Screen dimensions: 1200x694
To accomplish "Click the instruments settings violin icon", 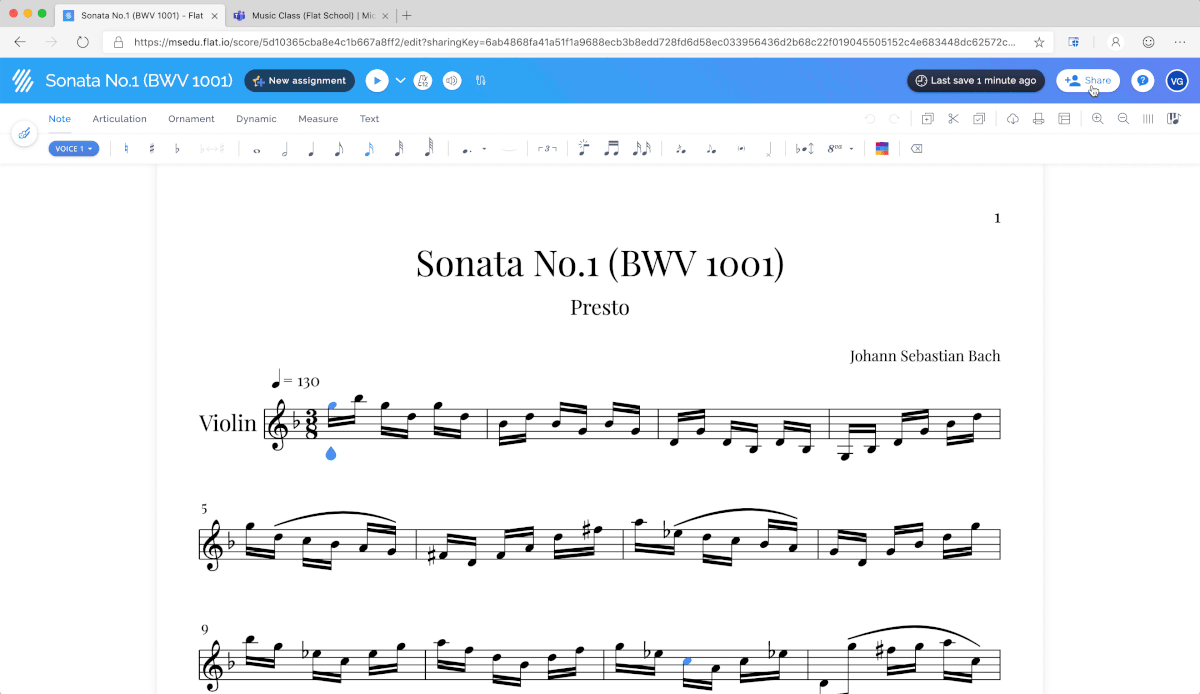I will 25,133.
